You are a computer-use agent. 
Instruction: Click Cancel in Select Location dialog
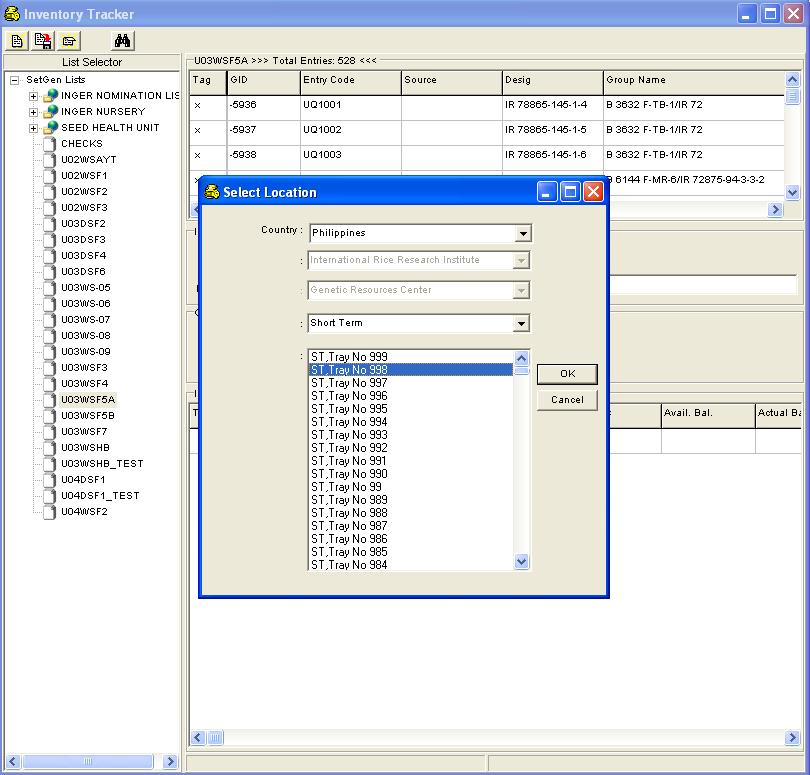coord(567,400)
